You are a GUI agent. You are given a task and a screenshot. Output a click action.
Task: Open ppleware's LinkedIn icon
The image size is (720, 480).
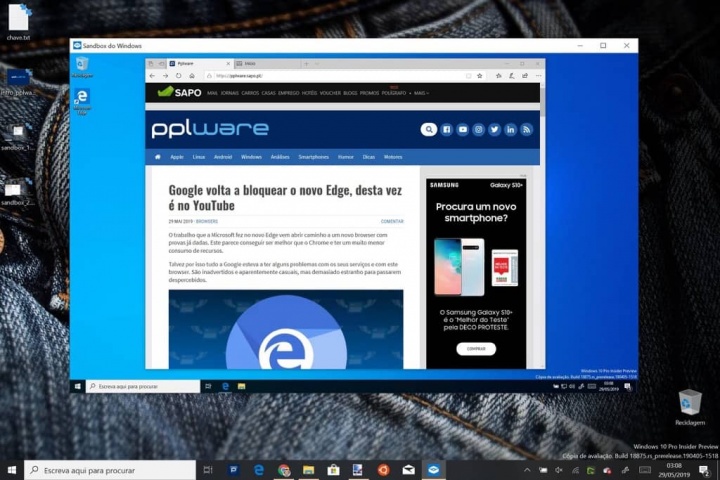click(x=511, y=129)
